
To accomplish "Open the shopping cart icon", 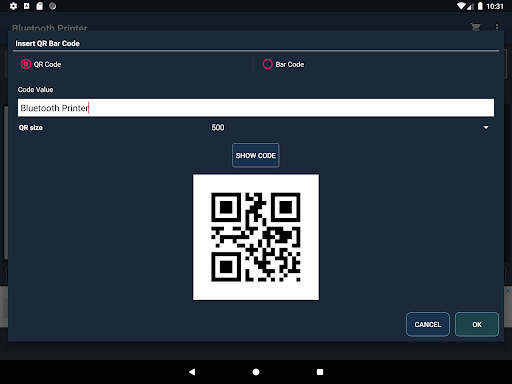I will [x=476, y=27].
